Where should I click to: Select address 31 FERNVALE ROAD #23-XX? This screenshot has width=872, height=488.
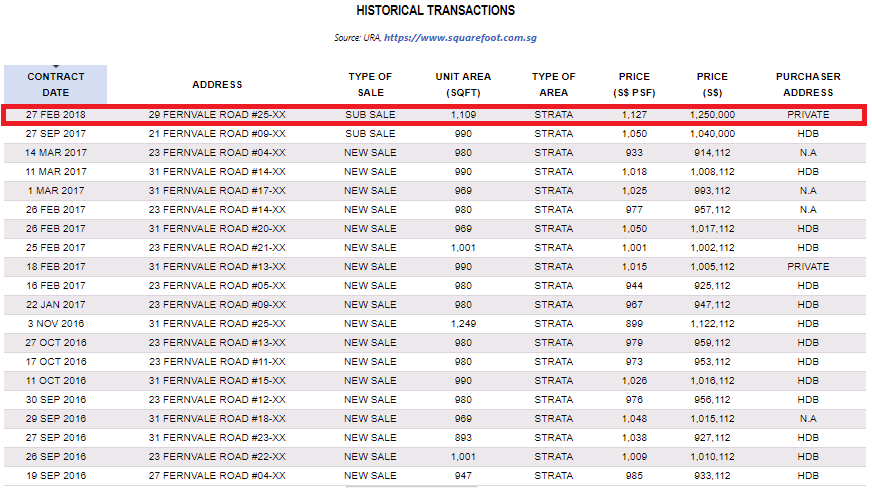point(217,437)
